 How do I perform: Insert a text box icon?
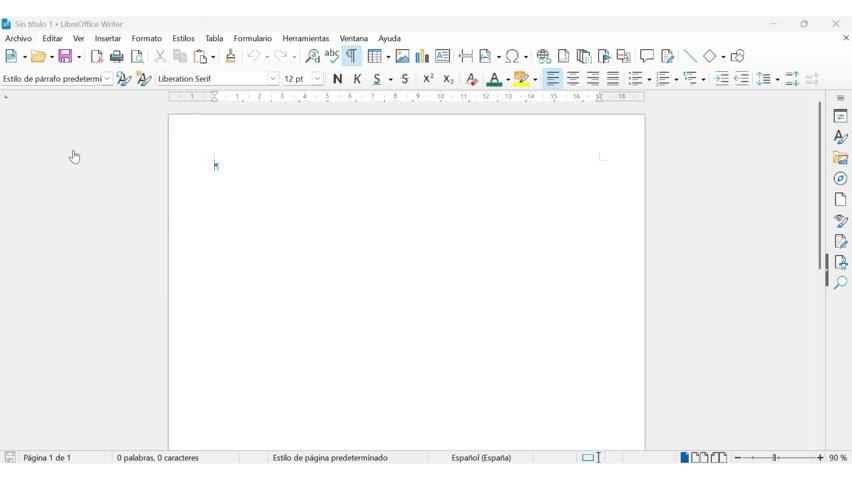pyautogui.click(x=442, y=56)
